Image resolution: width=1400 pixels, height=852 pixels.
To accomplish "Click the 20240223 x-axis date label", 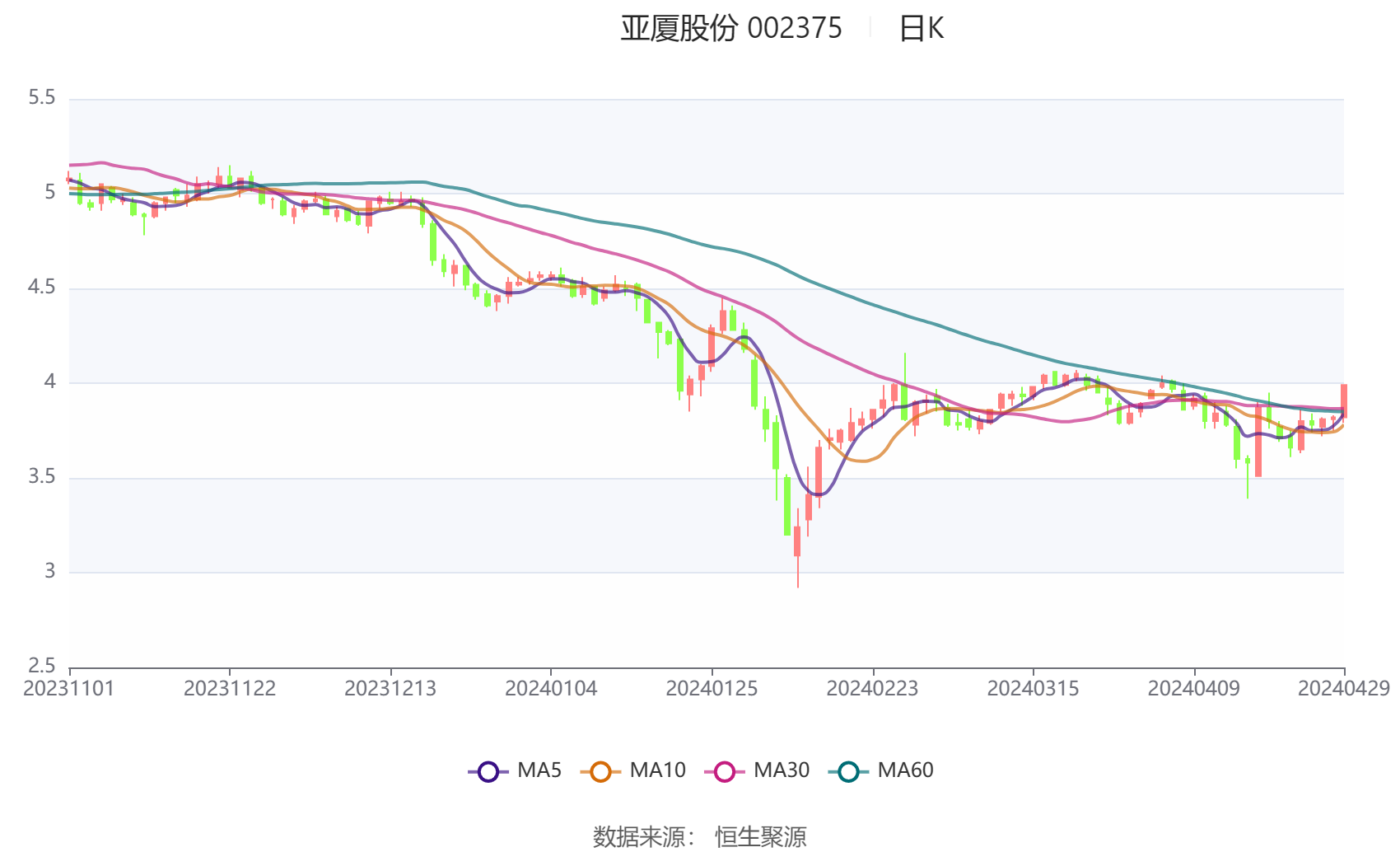I will [x=872, y=689].
